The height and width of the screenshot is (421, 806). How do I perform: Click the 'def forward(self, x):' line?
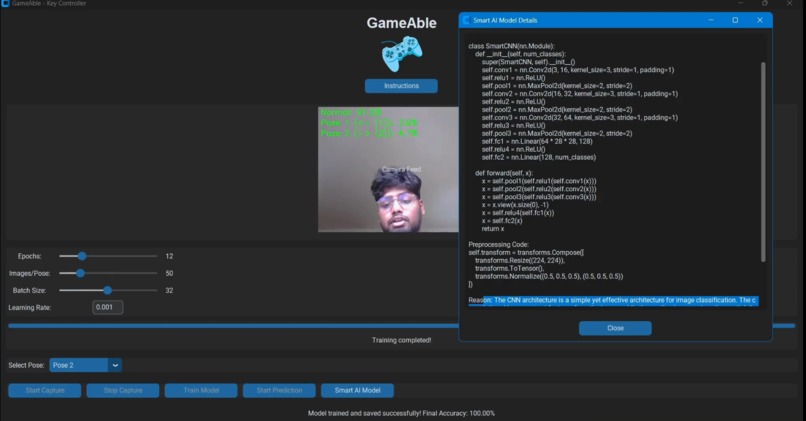click(504, 173)
